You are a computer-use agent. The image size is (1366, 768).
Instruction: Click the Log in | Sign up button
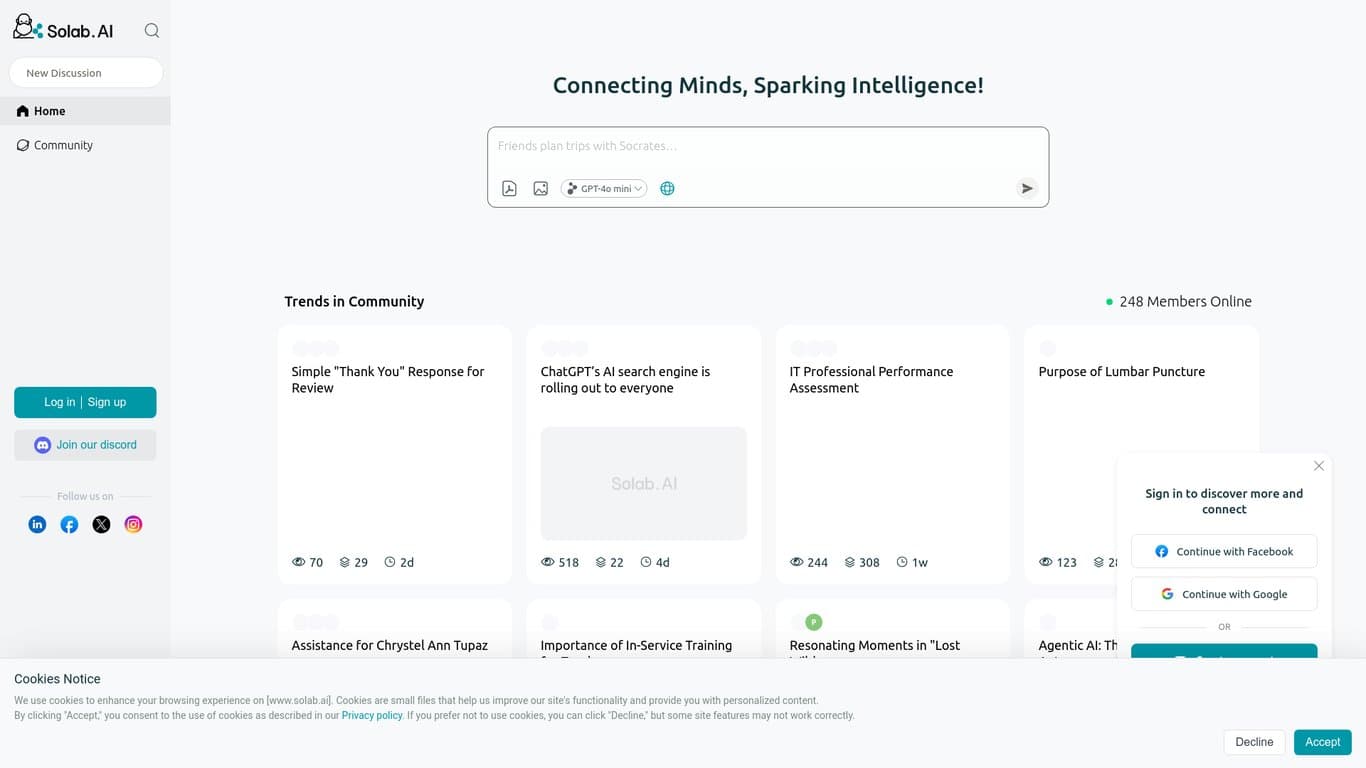(x=85, y=402)
